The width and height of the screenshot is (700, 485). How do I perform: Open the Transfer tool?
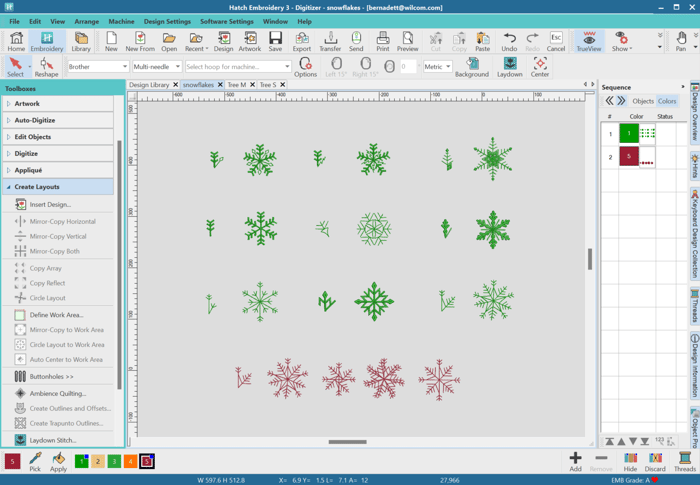[x=330, y=41]
